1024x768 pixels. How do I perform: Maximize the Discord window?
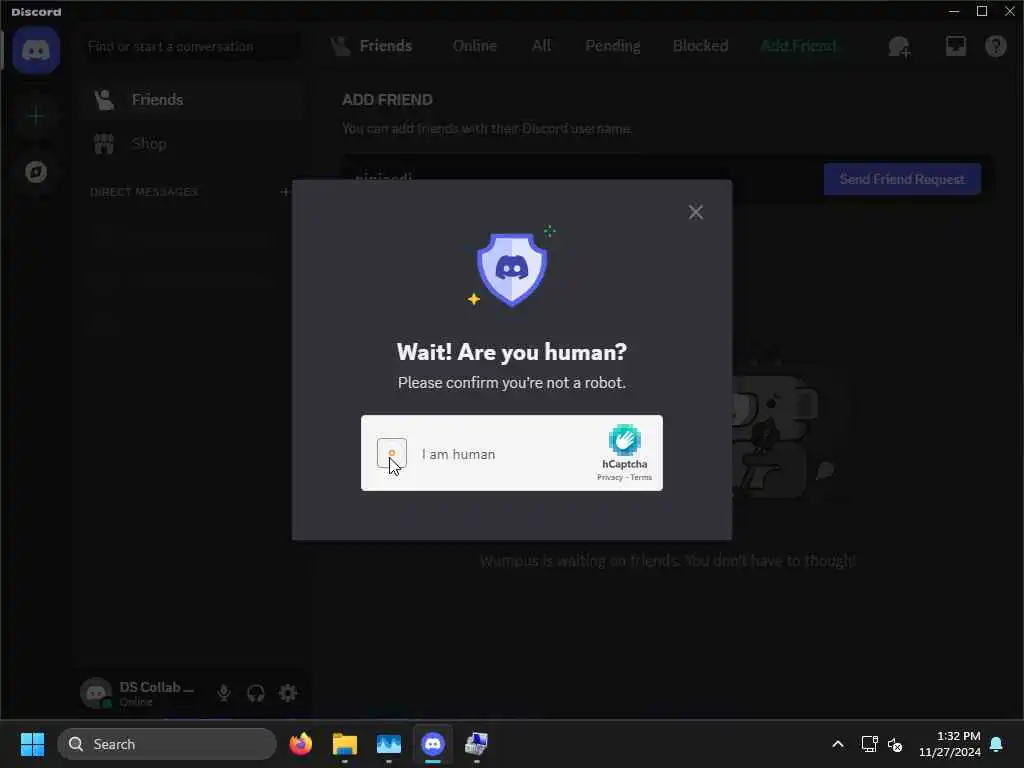tap(982, 11)
